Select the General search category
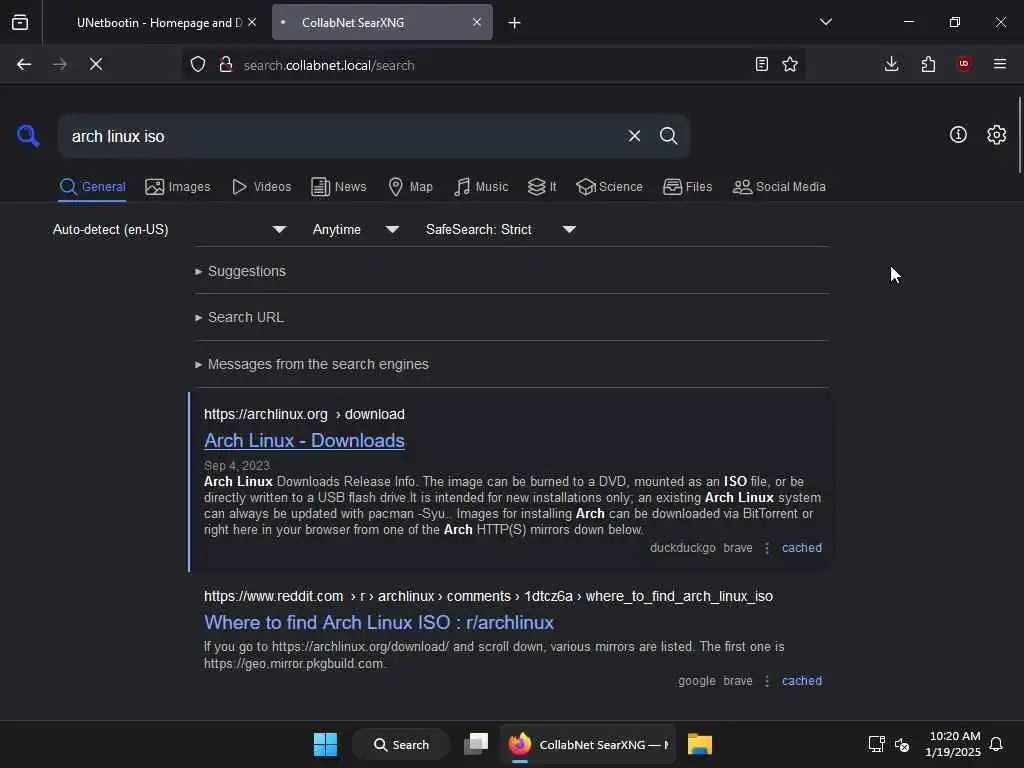The height and width of the screenshot is (768, 1024). tap(92, 187)
